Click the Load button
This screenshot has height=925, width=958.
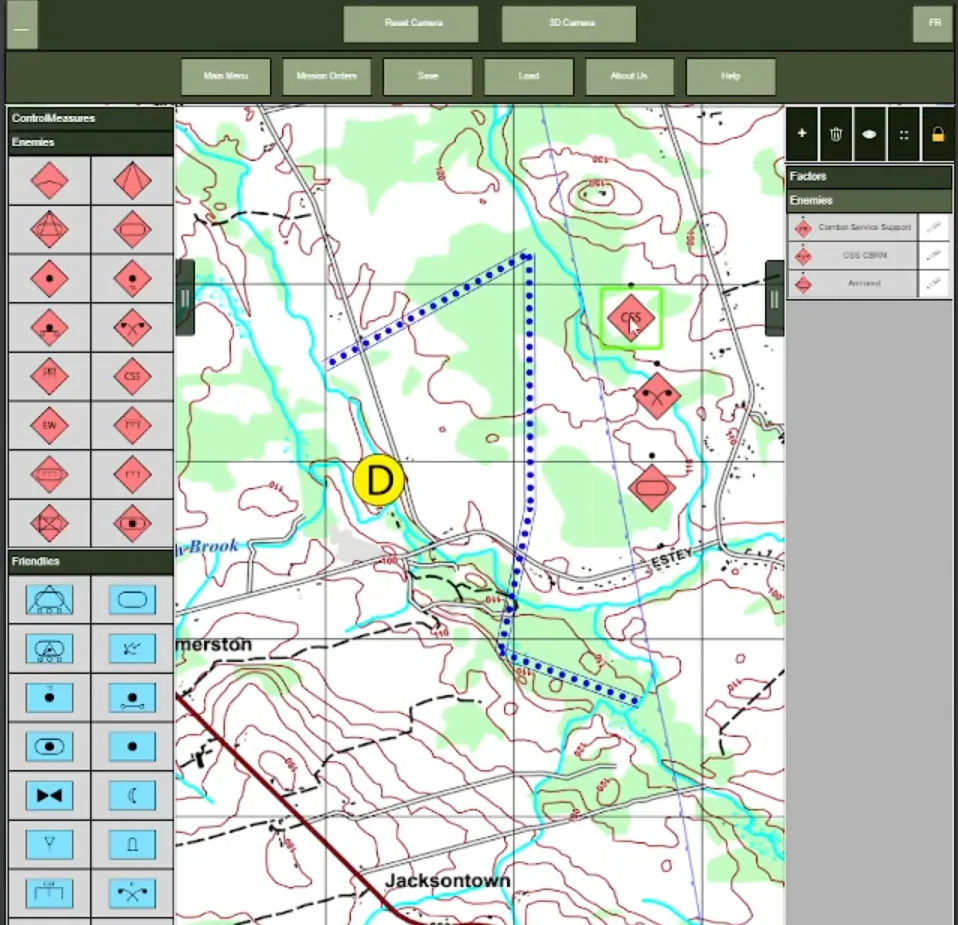coord(528,76)
